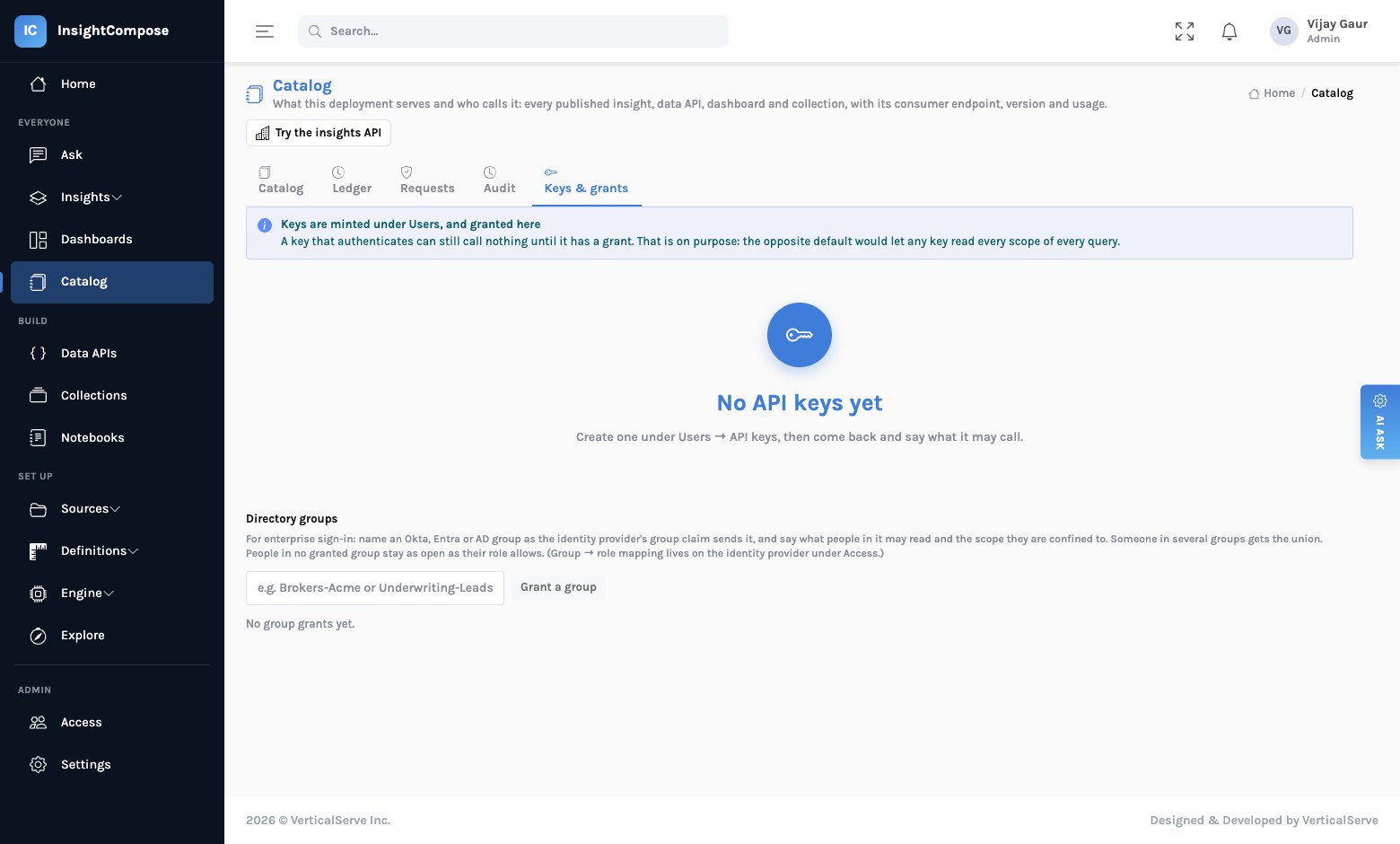
Task: Click the Explore compass icon
Action: (38, 635)
